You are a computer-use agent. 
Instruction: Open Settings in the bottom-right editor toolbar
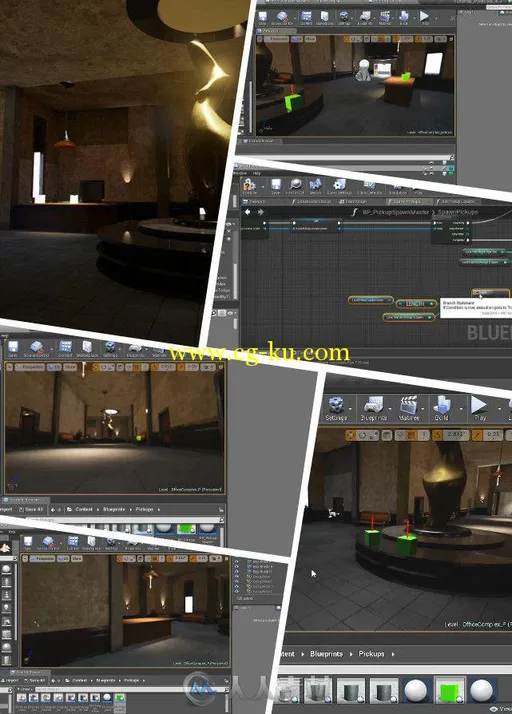[336, 408]
